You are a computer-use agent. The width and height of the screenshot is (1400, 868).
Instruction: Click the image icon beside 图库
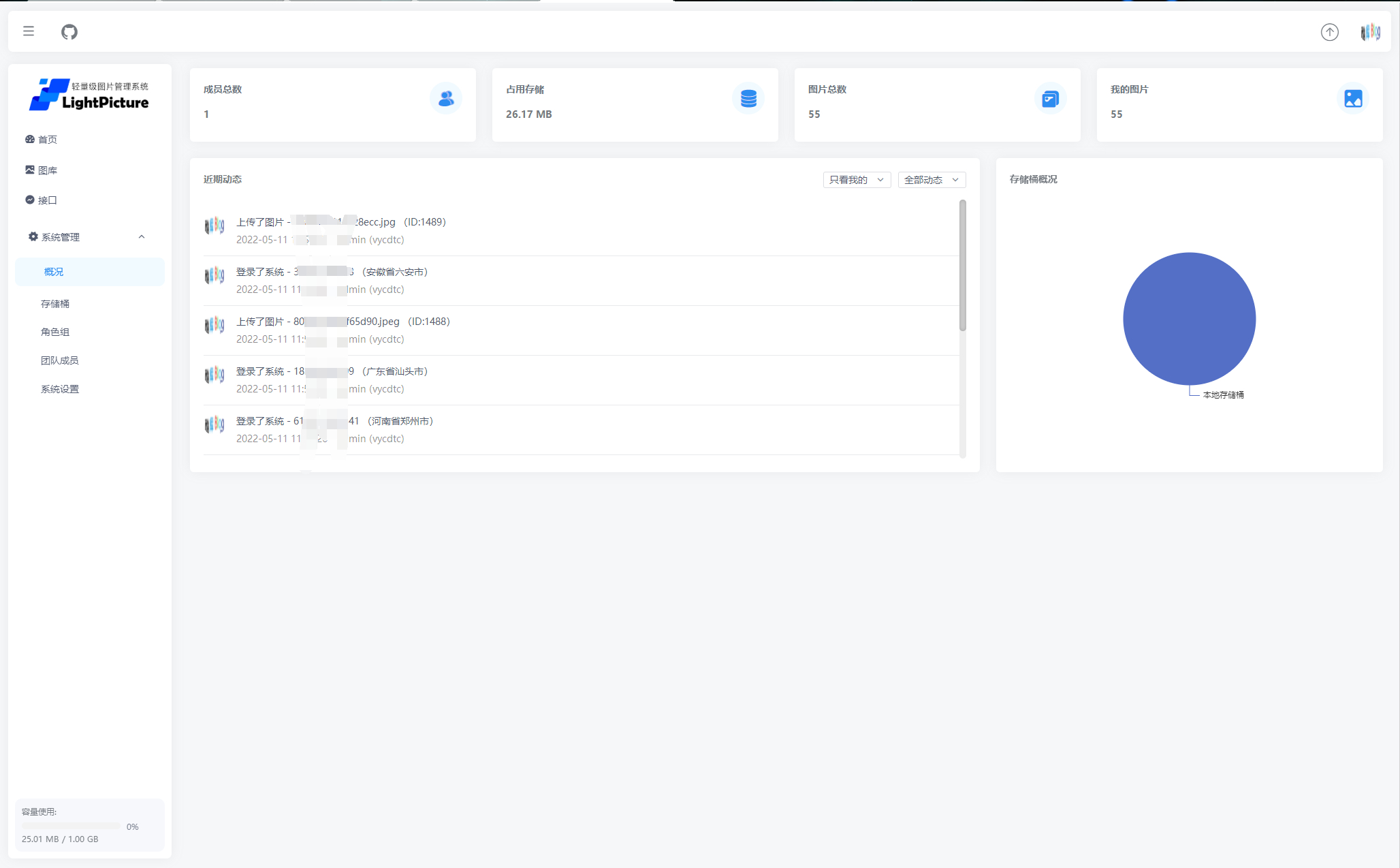point(30,170)
